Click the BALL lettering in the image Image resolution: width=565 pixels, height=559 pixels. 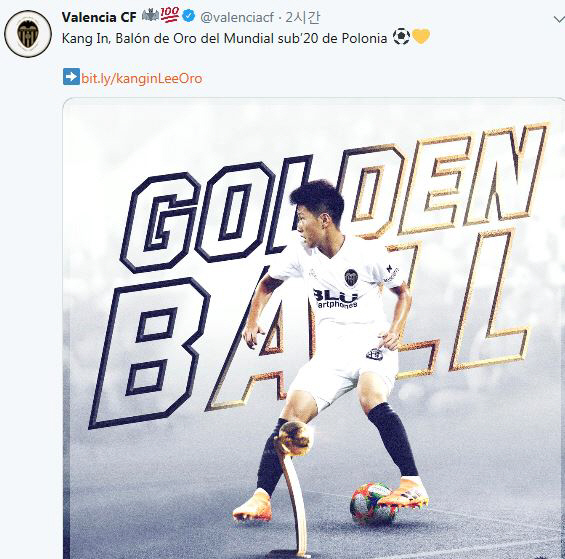[310, 328]
